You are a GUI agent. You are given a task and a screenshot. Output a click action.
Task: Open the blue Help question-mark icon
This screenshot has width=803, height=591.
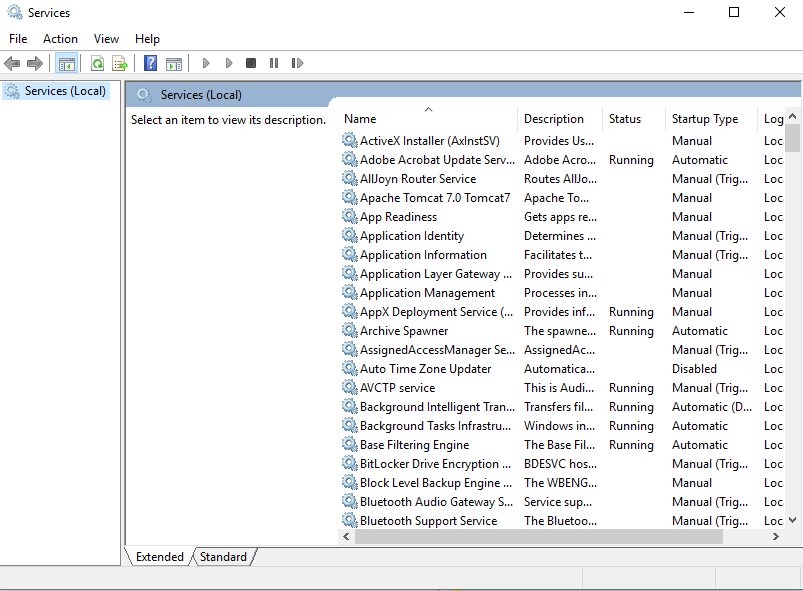[151, 63]
